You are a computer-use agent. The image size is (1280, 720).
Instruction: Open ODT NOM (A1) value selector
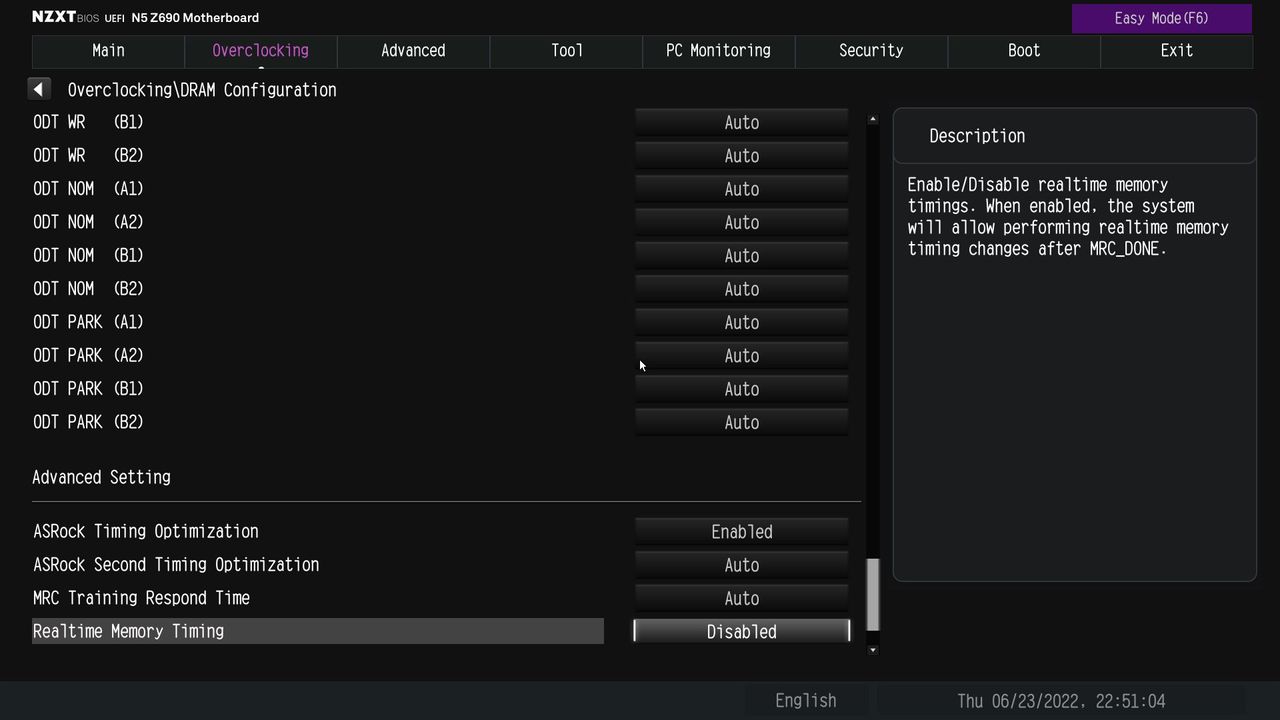pyautogui.click(x=741, y=189)
